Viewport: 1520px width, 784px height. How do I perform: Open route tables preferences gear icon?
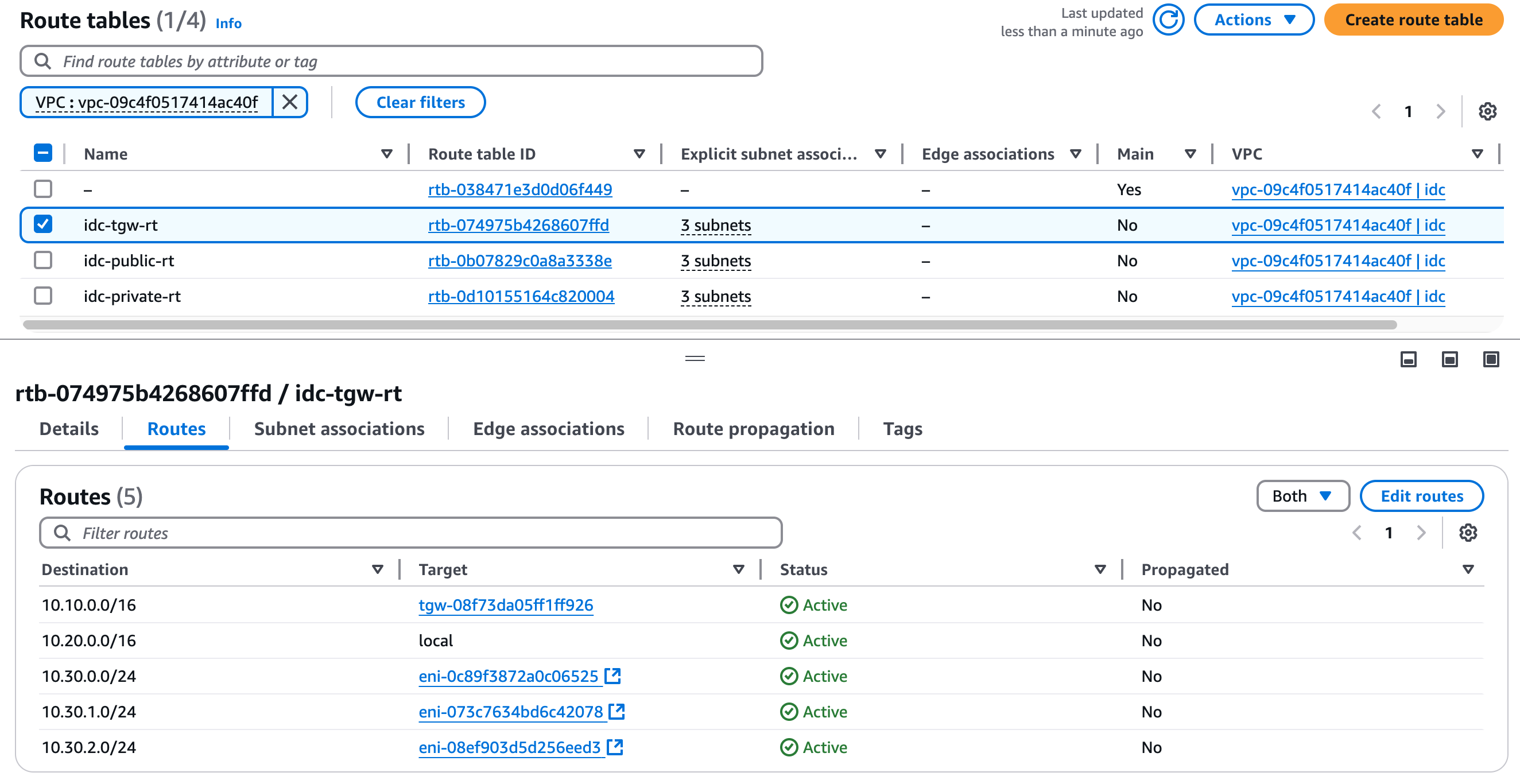click(x=1487, y=111)
